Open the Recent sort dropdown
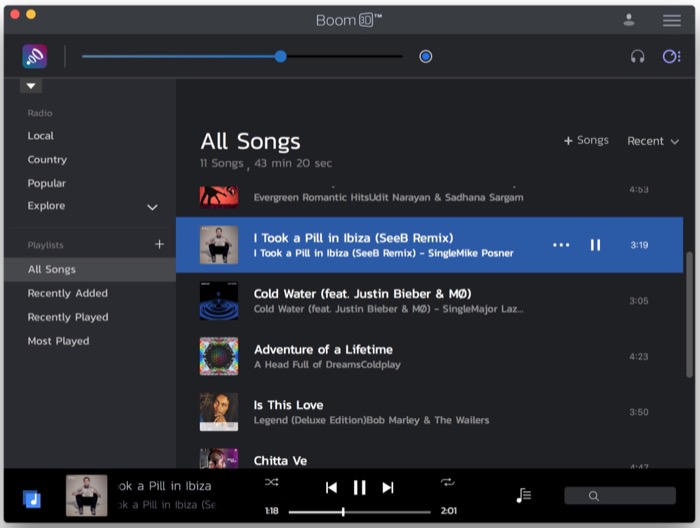This screenshot has width=700, height=528. tap(652, 141)
